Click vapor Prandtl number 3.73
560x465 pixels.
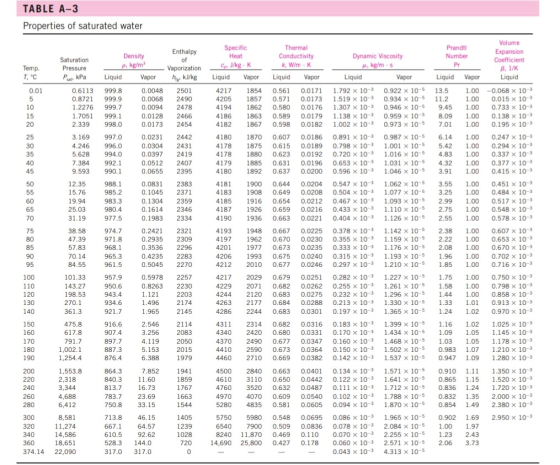click(x=472, y=443)
